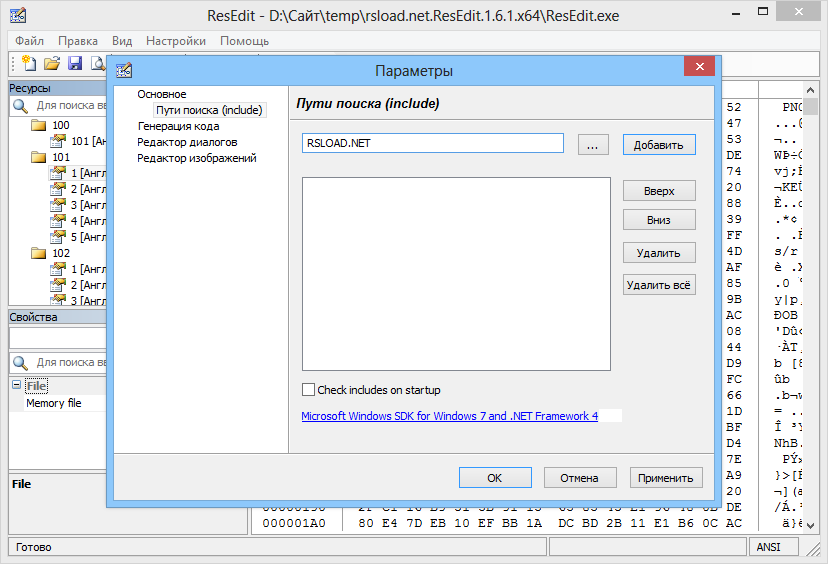This screenshot has height=564, width=828.
Task: Click hex view scrollbar up arrow
Action: click(x=811, y=89)
